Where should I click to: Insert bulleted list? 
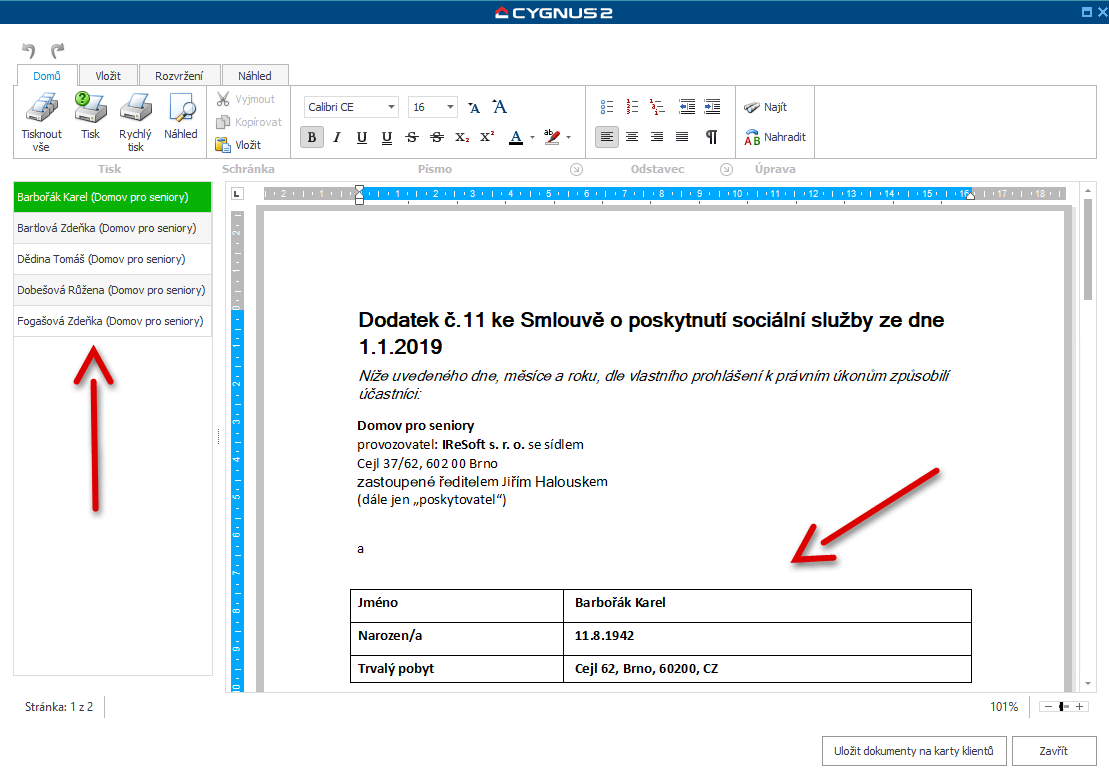click(607, 107)
